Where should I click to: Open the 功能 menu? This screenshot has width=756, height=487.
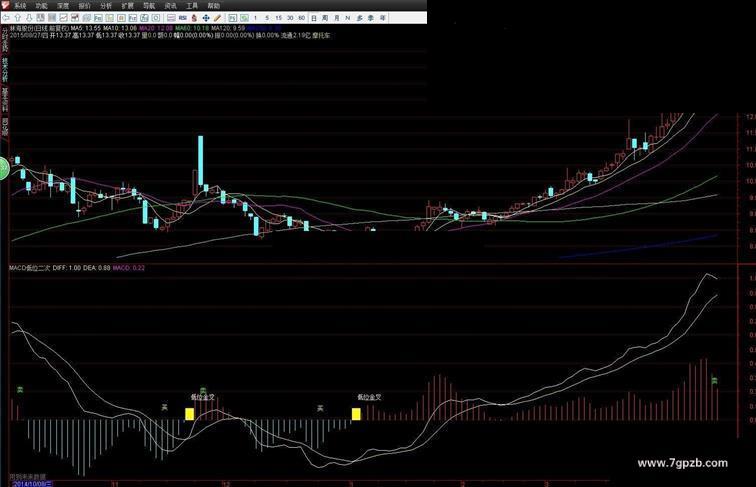coord(41,6)
